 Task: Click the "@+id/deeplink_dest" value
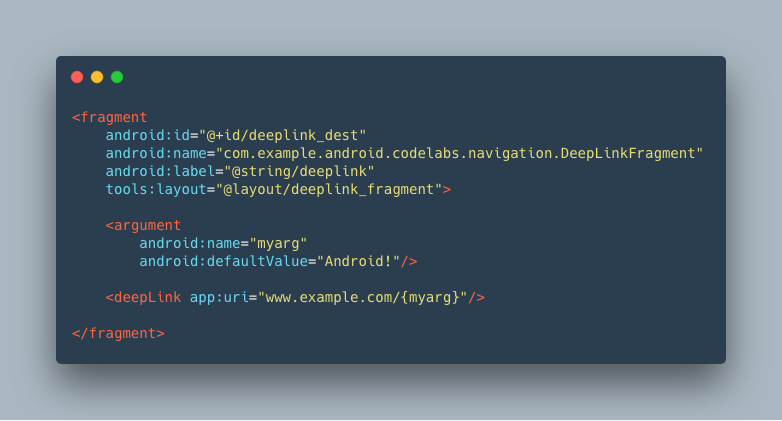[283, 135]
